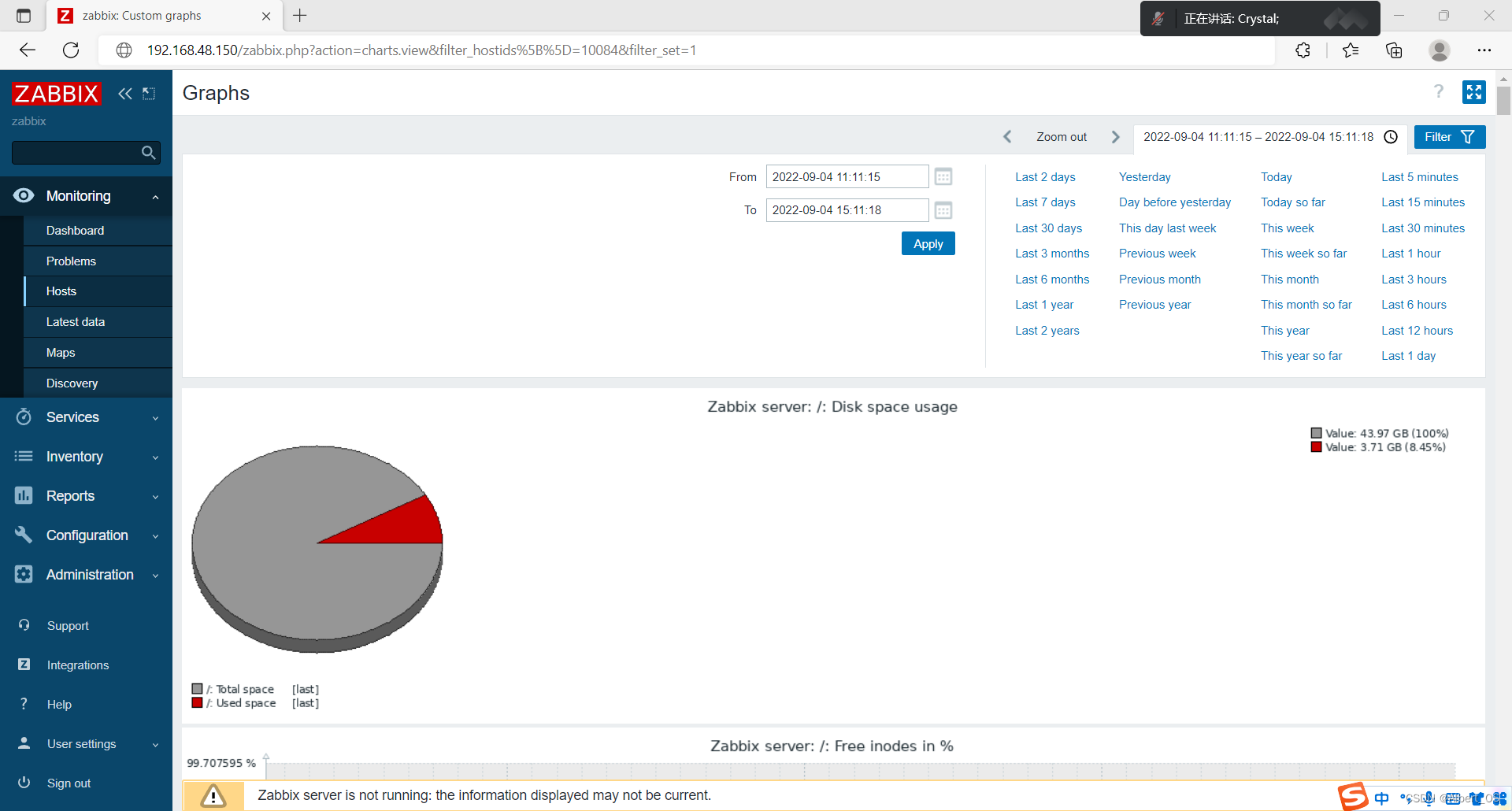
Task: Go to previous time period arrow
Action: [1007, 137]
